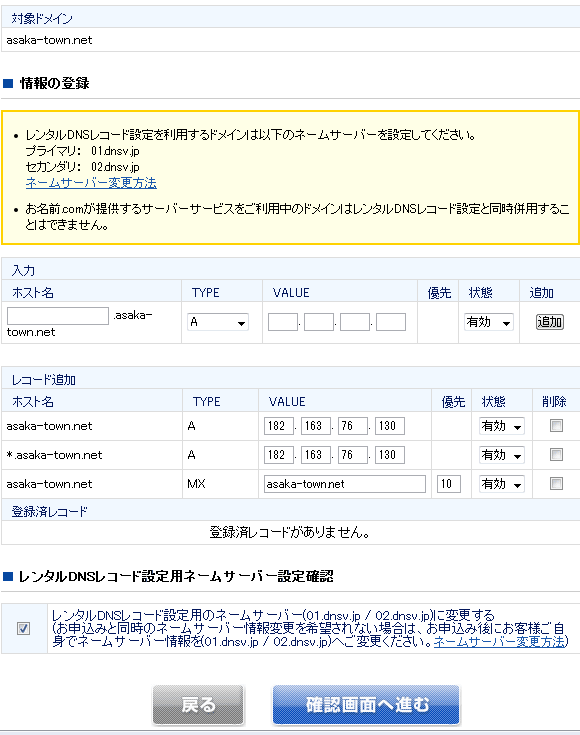Open the 状態 dropdown in the 入力 row
Viewport: 580px width, 735px height.
pyautogui.click(x=489, y=322)
